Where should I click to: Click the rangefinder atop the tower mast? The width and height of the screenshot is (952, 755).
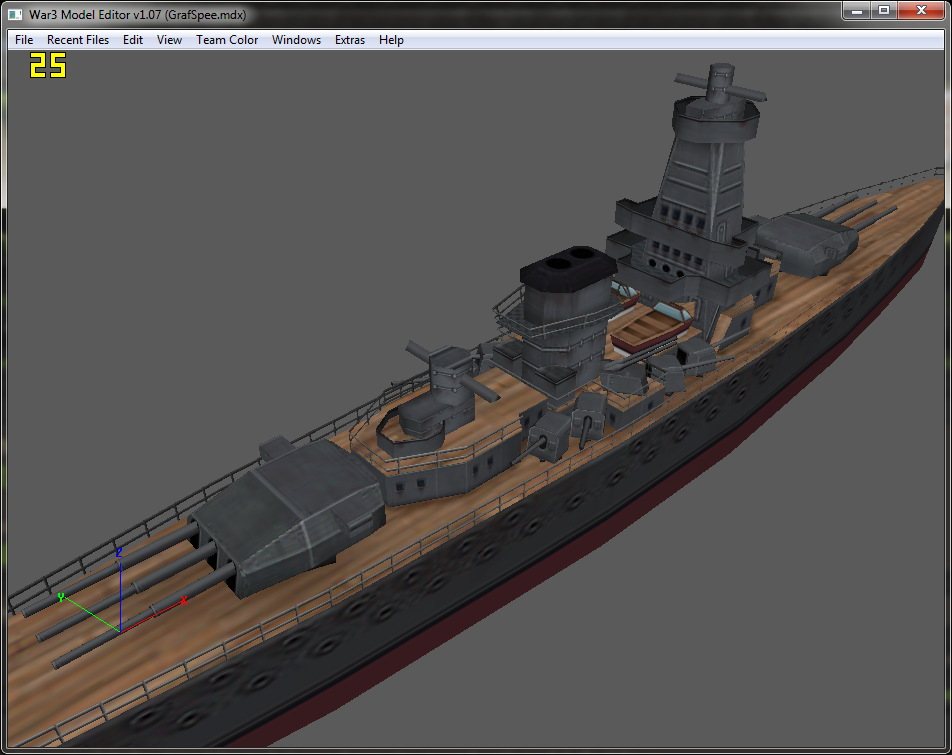coord(721,85)
